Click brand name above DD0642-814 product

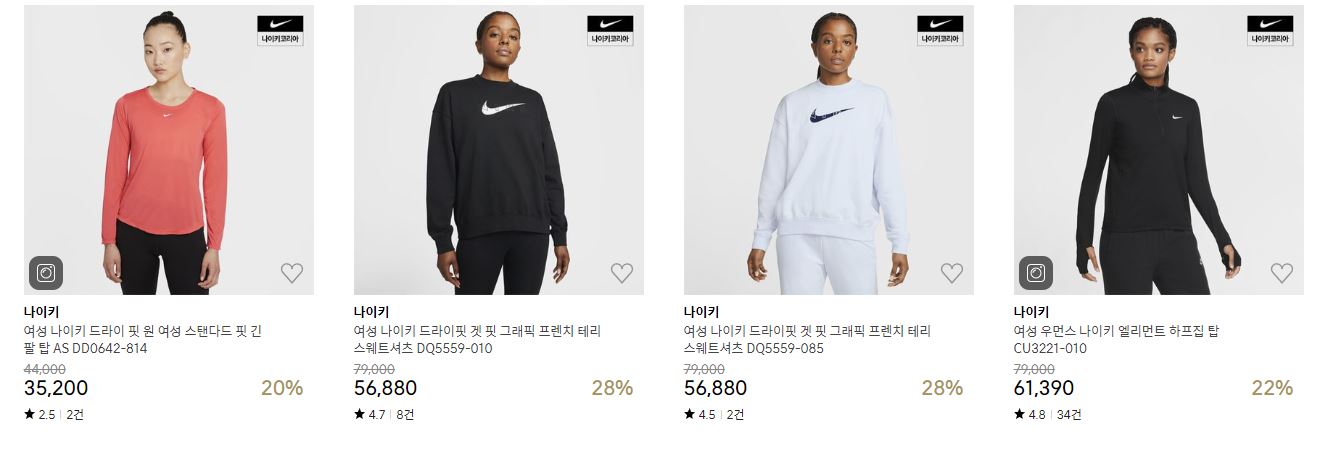coord(41,311)
